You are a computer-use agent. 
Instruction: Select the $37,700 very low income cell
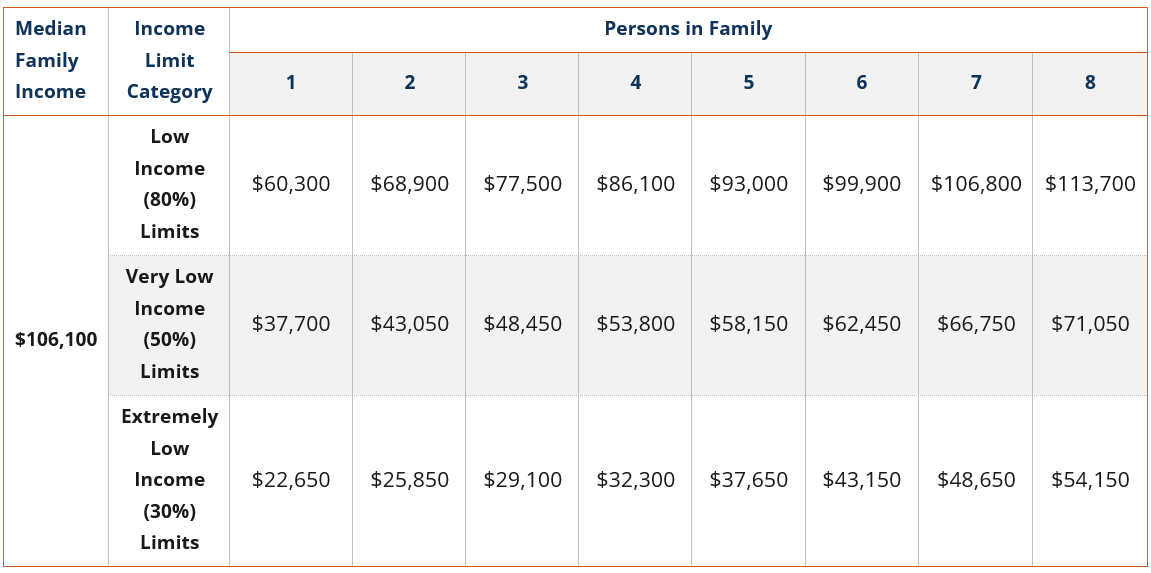(291, 324)
